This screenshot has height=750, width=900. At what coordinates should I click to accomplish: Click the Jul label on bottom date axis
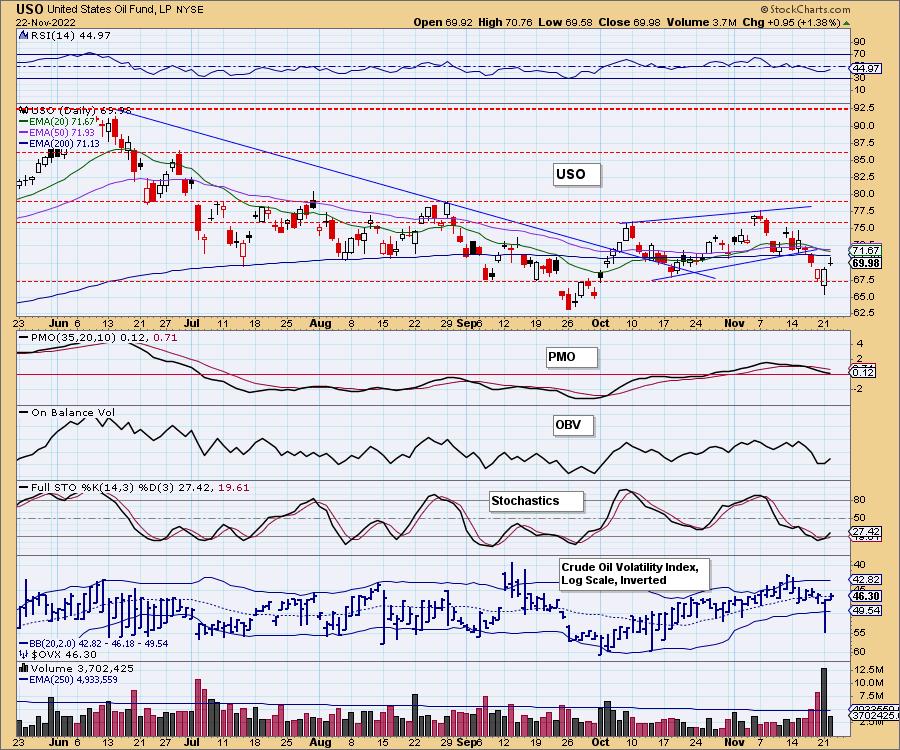[191, 742]
